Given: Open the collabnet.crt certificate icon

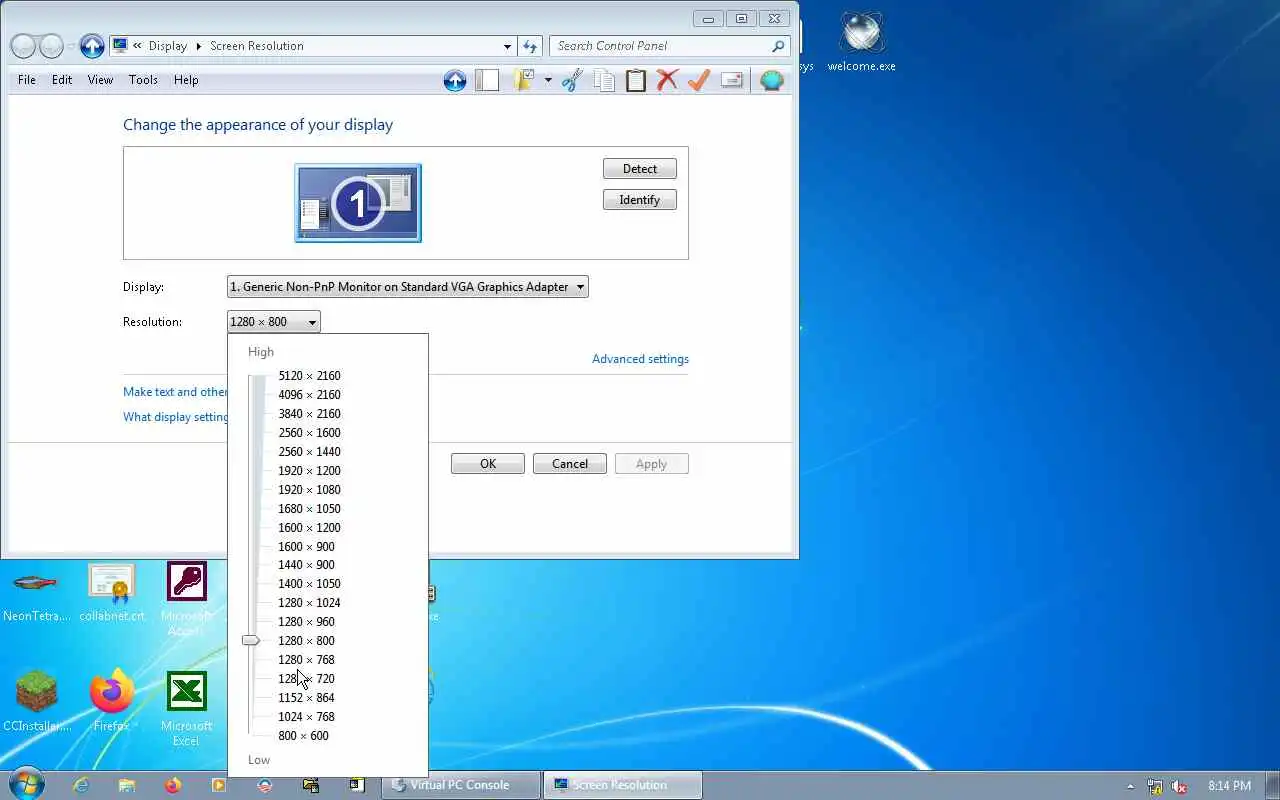Looking at the screenshot, I should point(111,593).
